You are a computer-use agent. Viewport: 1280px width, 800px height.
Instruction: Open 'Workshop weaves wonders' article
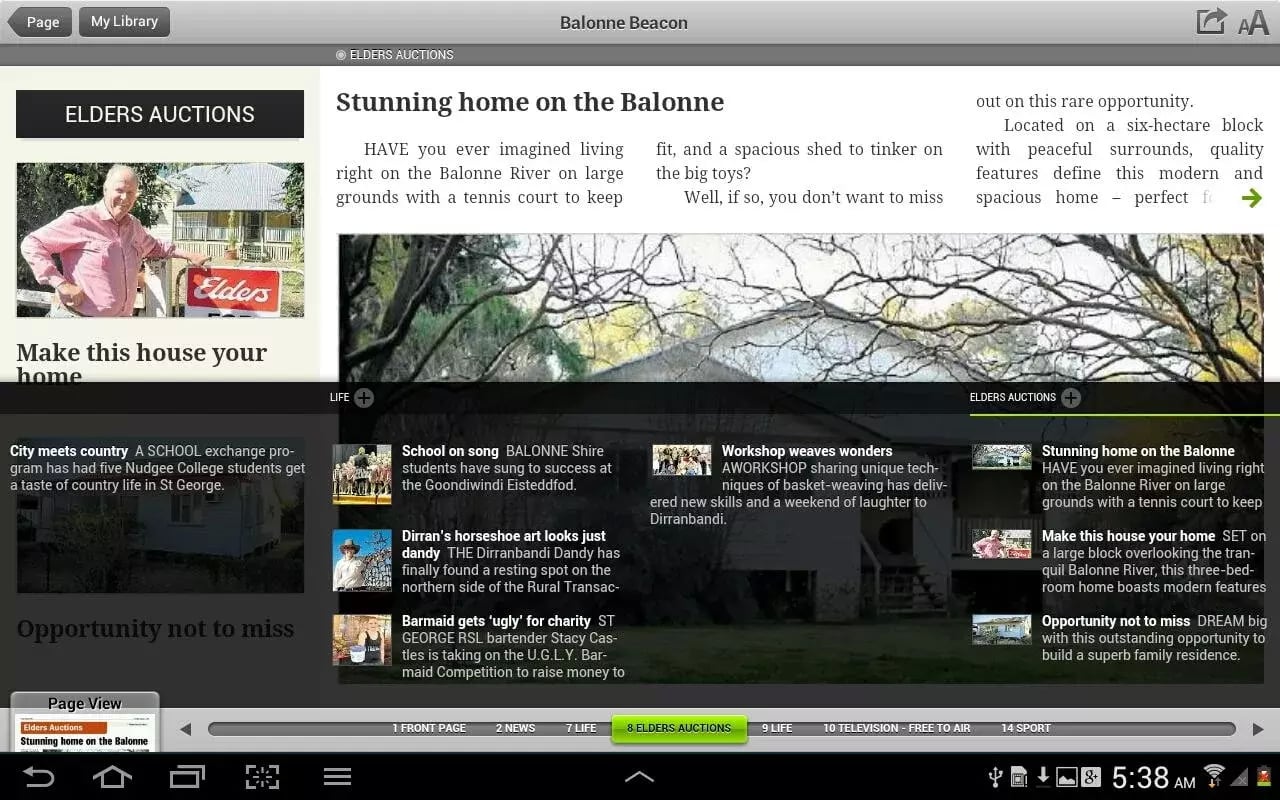(x=798, y=485)
